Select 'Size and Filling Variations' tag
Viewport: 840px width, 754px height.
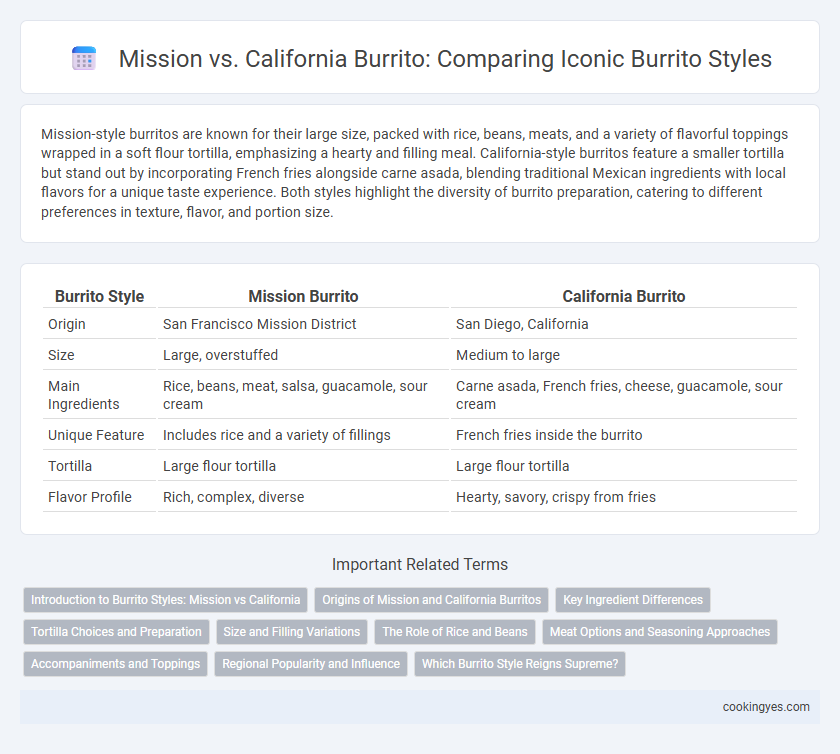pyautogui.click(x=292, y=632)
